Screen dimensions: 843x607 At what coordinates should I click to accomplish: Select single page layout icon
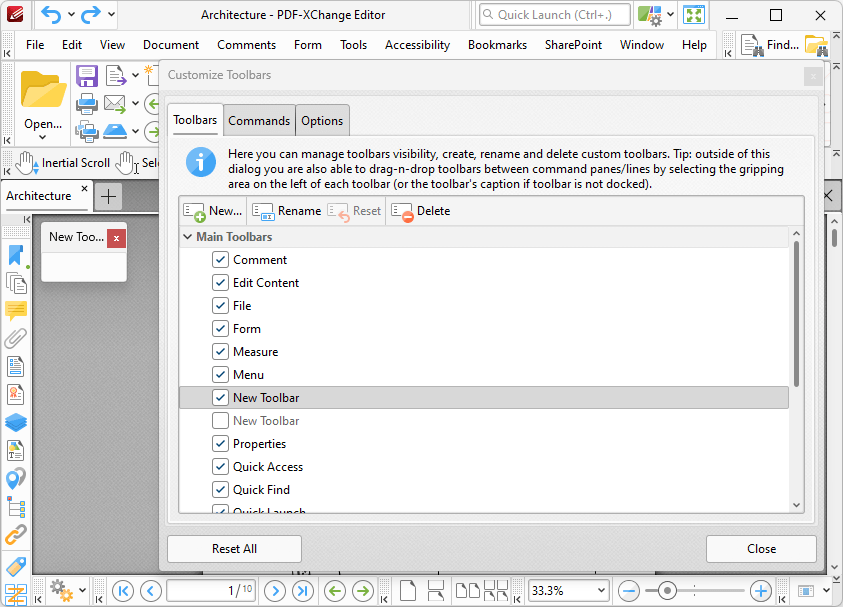(x=408, y=590)
